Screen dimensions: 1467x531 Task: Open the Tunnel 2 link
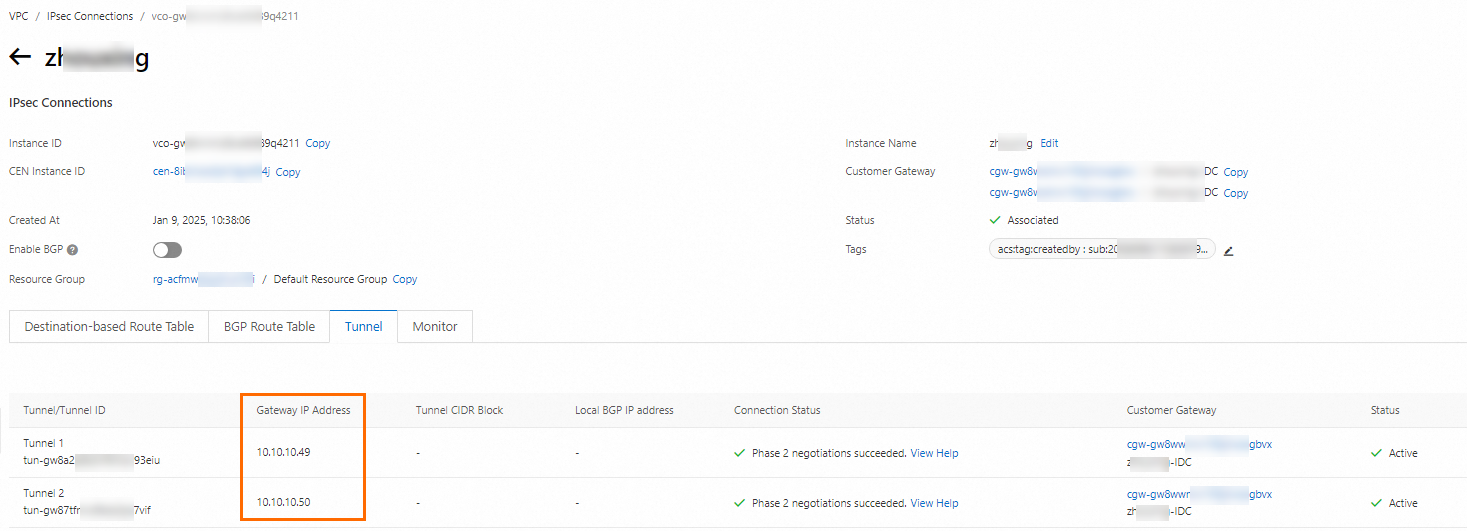tap(43, 493)
